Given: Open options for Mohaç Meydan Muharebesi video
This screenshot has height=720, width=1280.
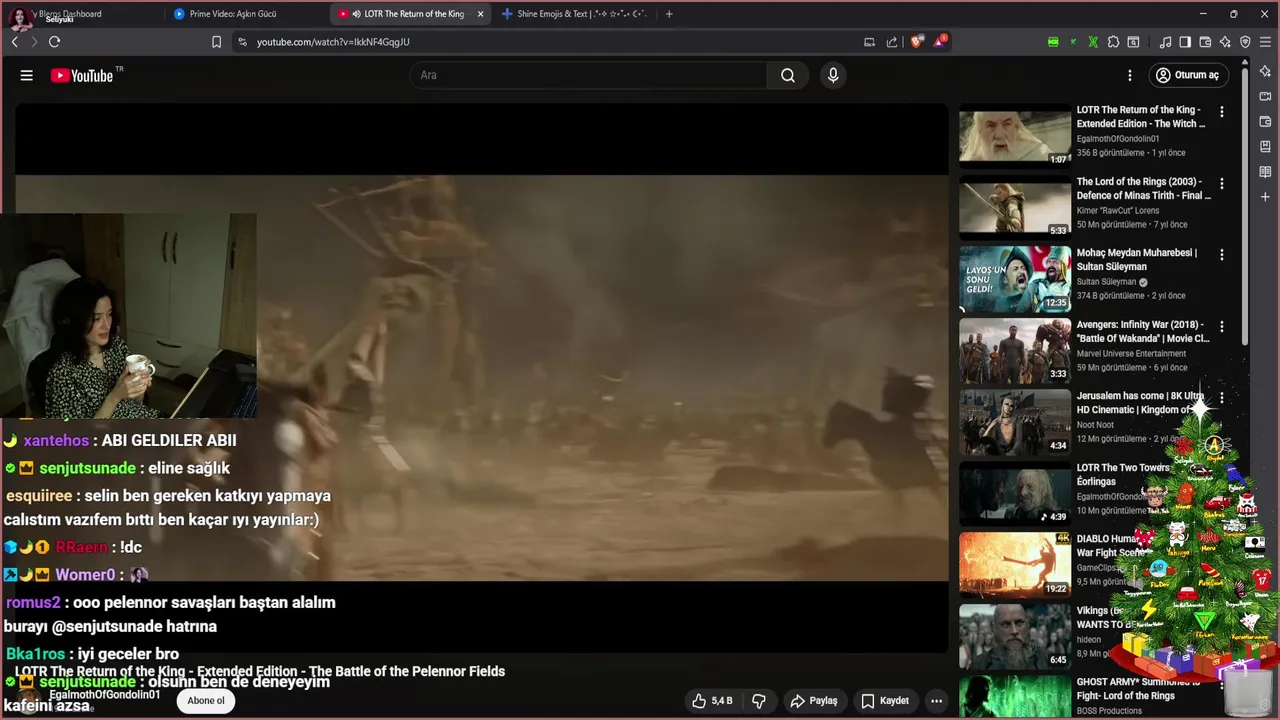Looking at the screenshot, I should tap(1221, 255).
